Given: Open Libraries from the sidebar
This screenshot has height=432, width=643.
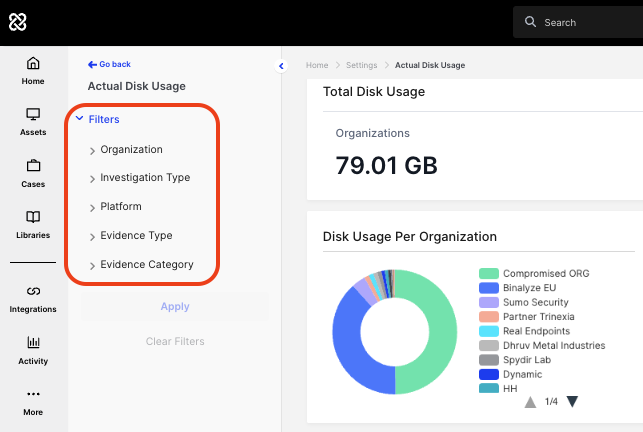Looking at the screenshot, I should (33, 226).
